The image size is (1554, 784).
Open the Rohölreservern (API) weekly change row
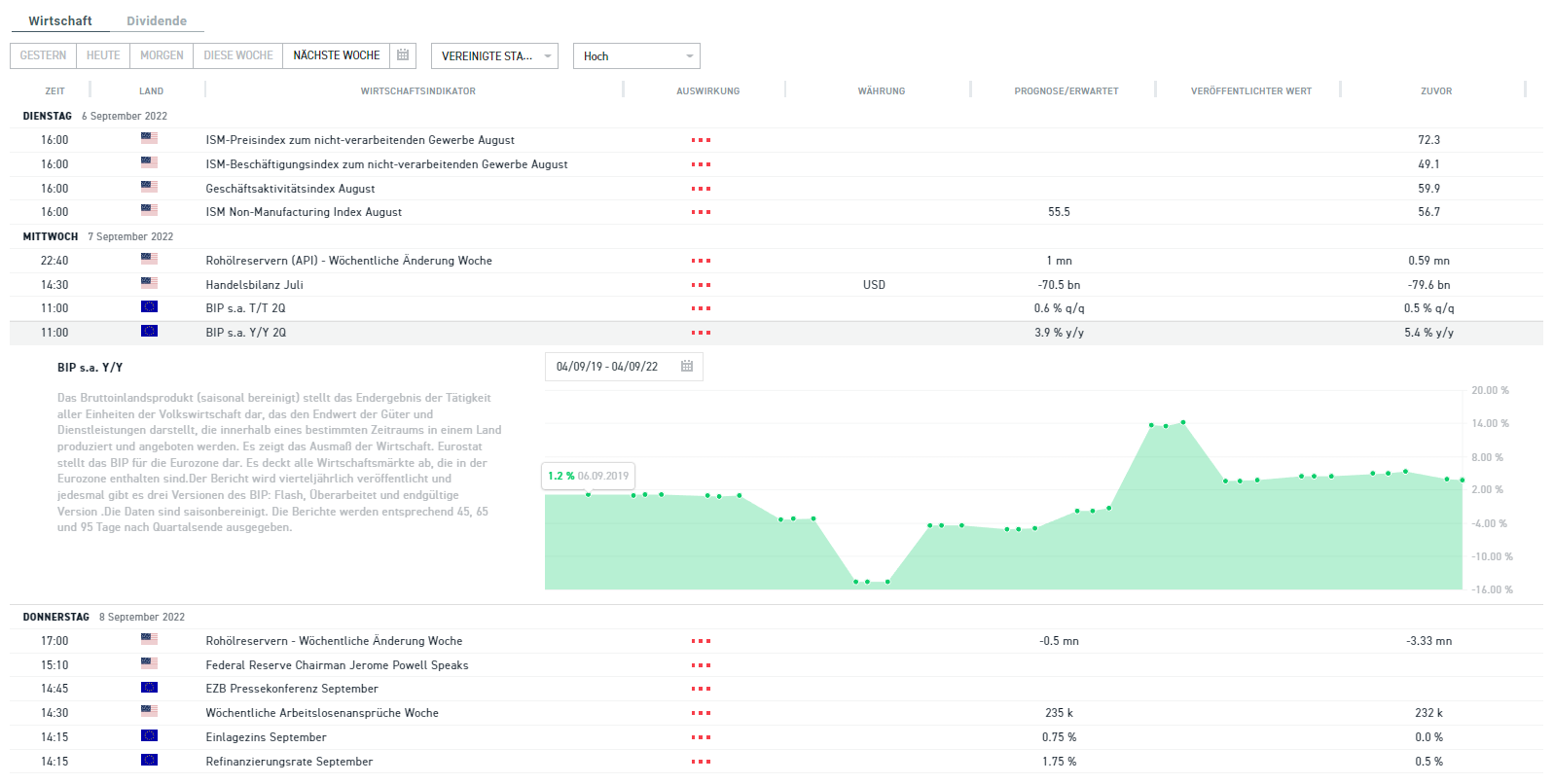tap(777, 261)
